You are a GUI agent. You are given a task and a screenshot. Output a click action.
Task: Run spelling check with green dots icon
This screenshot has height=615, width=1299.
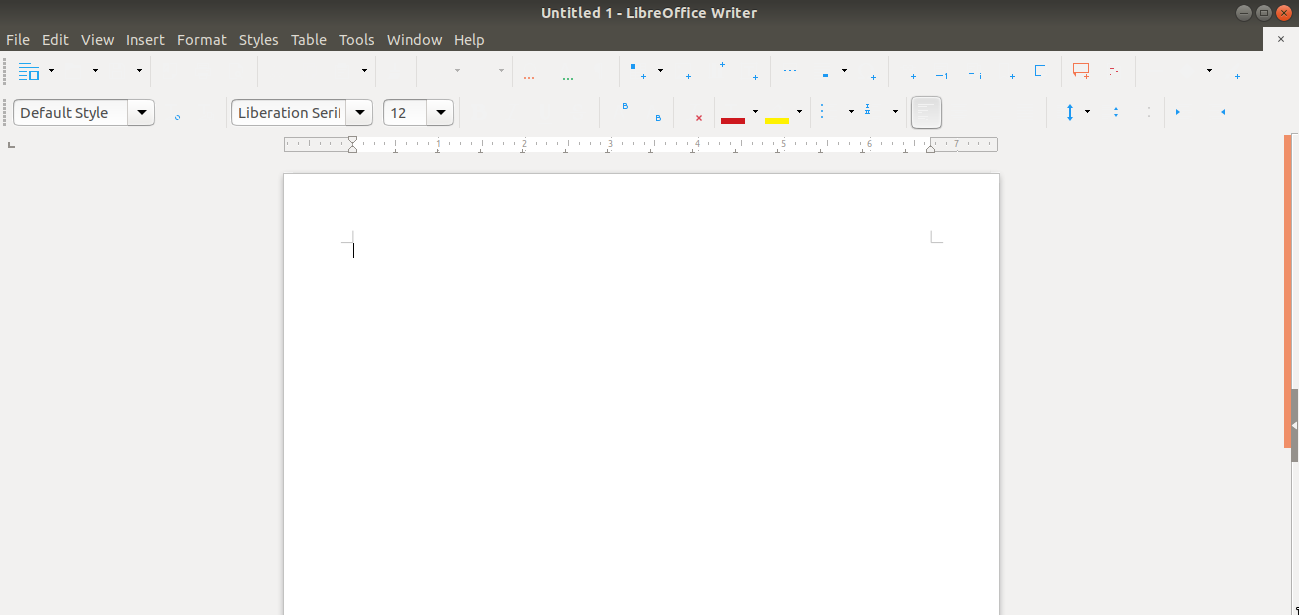(568, 73)
